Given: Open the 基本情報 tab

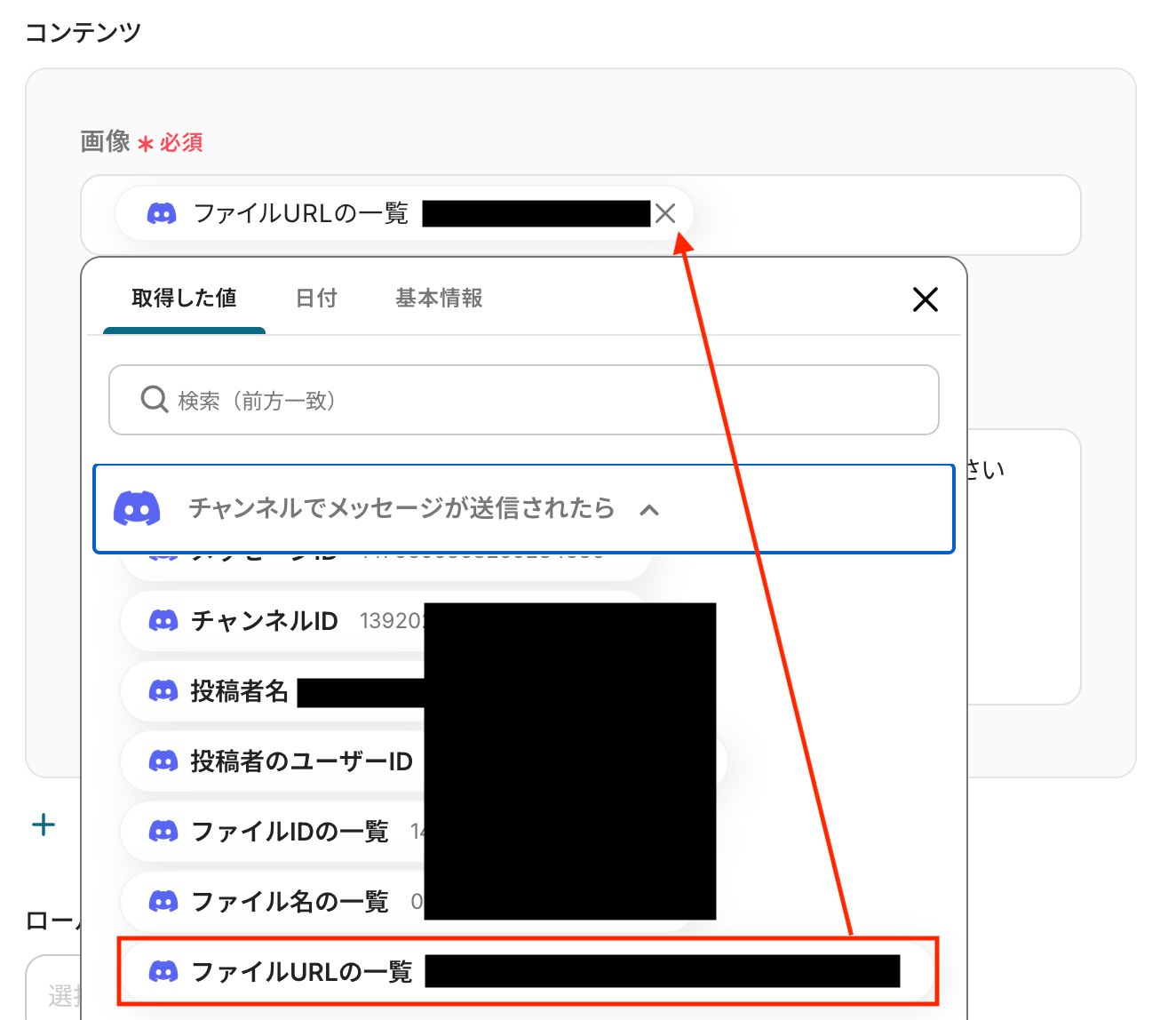Looking at the screenshot, I should 439,299.
